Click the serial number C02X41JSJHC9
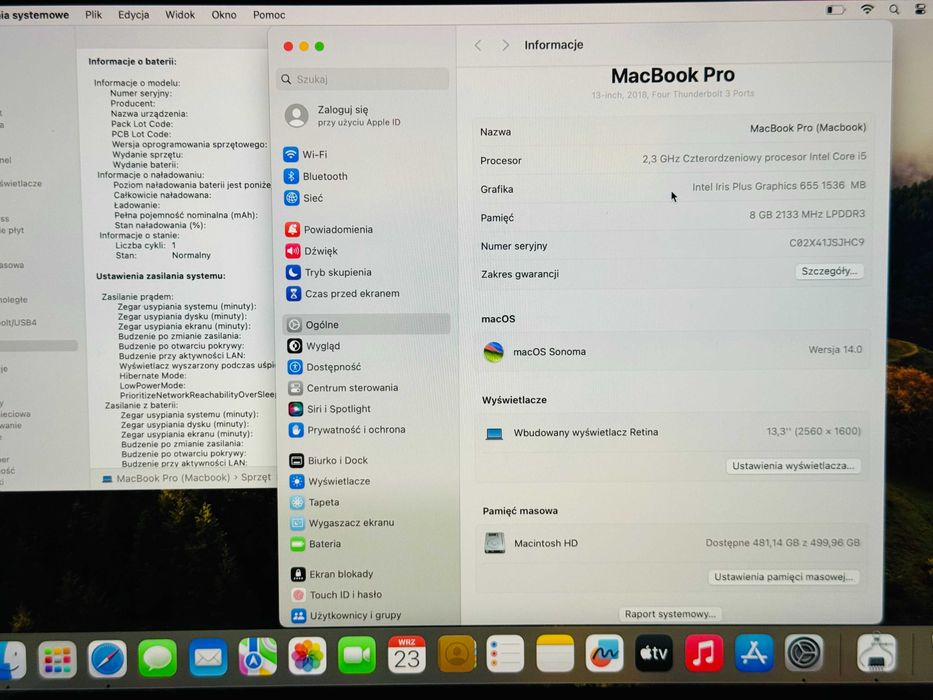 click(x=826, y=243)
